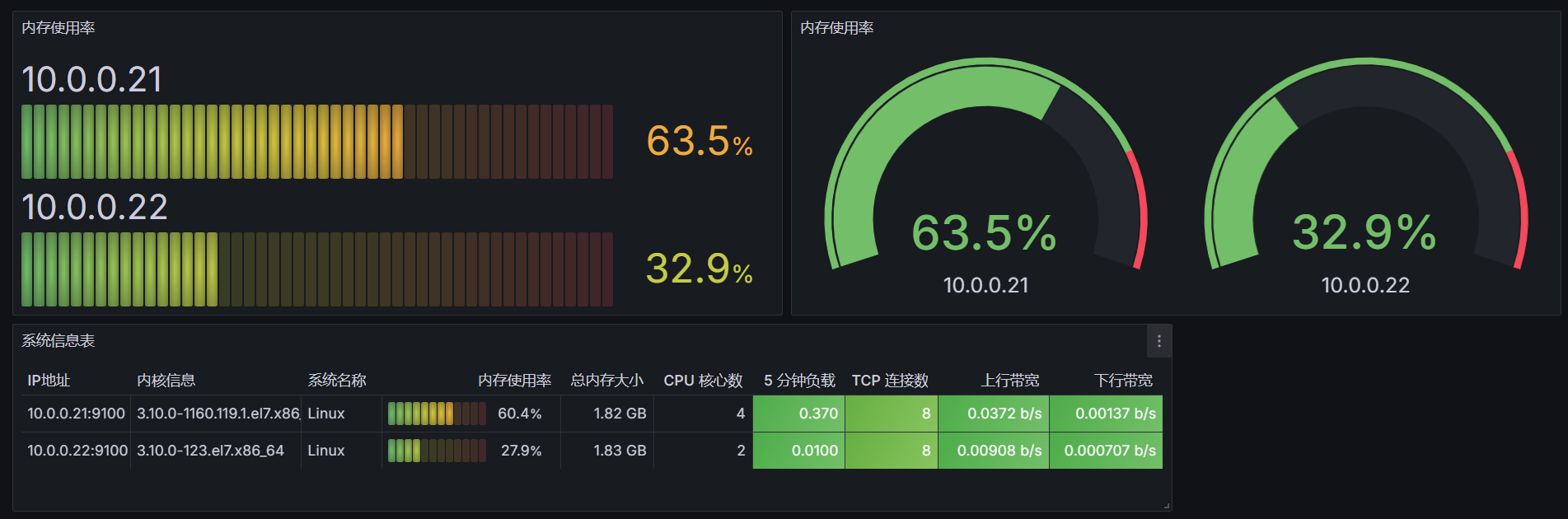Click the 0.00908 b/s upload bandwidth cell
The height and width of the screenshot is (519, 1568).
point(999,451)
